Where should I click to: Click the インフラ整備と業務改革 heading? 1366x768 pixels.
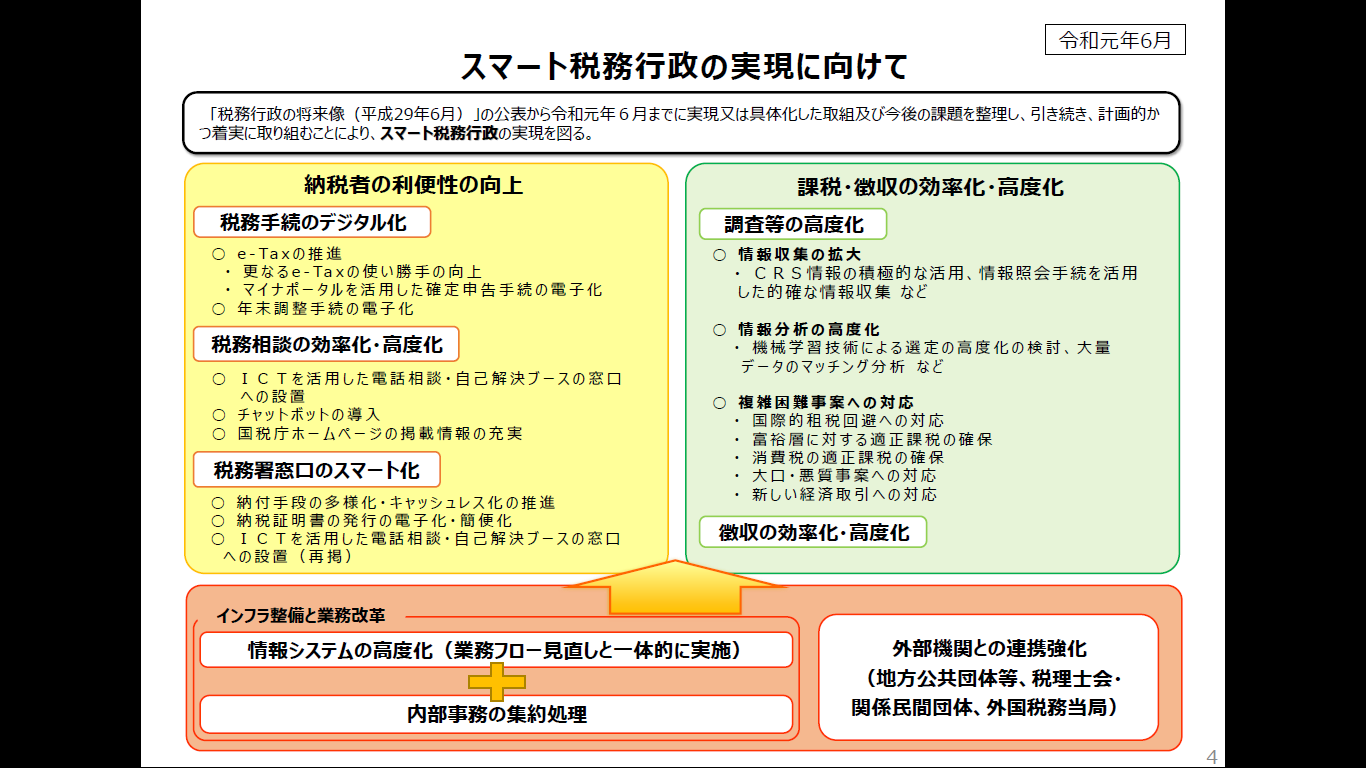(x=300, y=616)
